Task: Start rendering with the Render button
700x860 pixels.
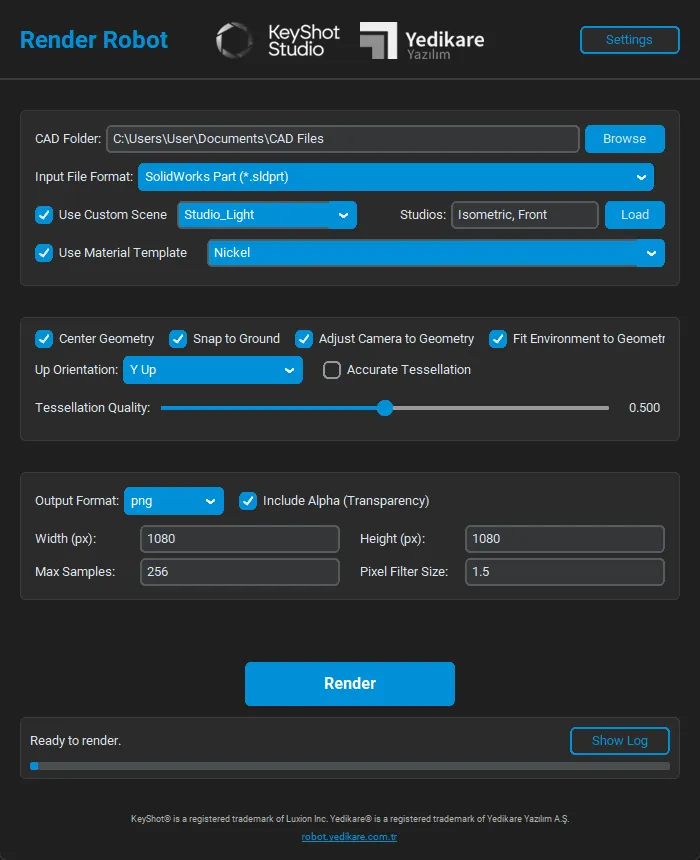Action: (x=350, y=684)
